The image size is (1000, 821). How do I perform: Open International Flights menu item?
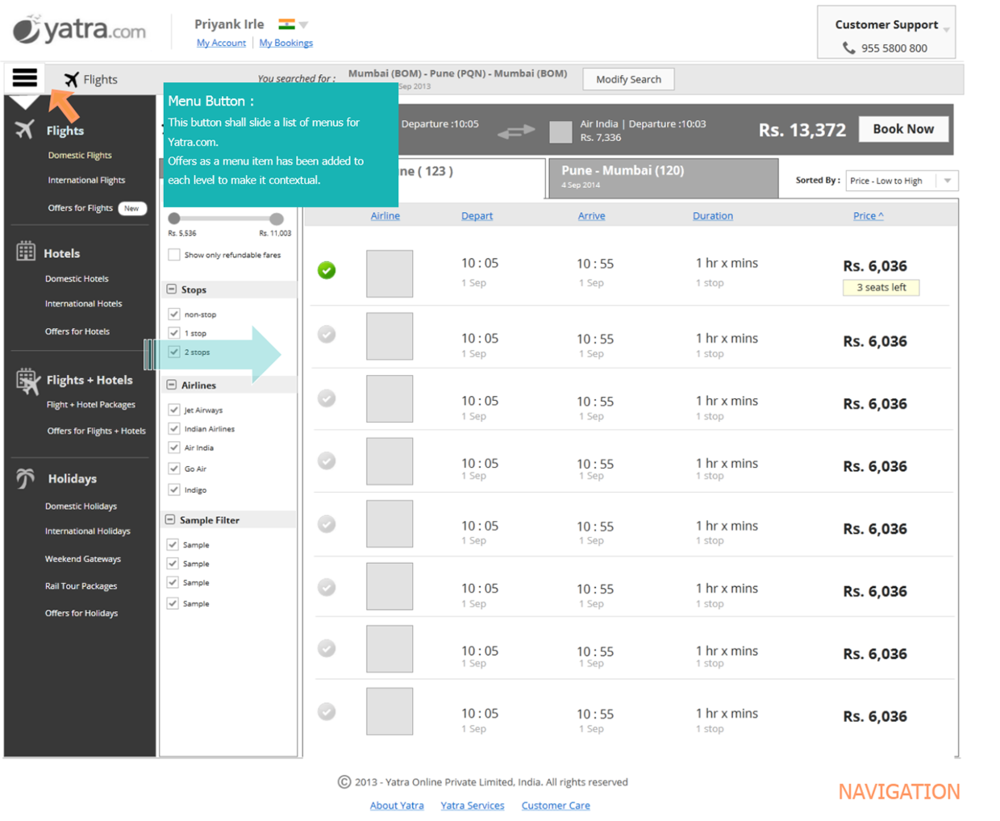pyautogui.click(x=86, y=180)
